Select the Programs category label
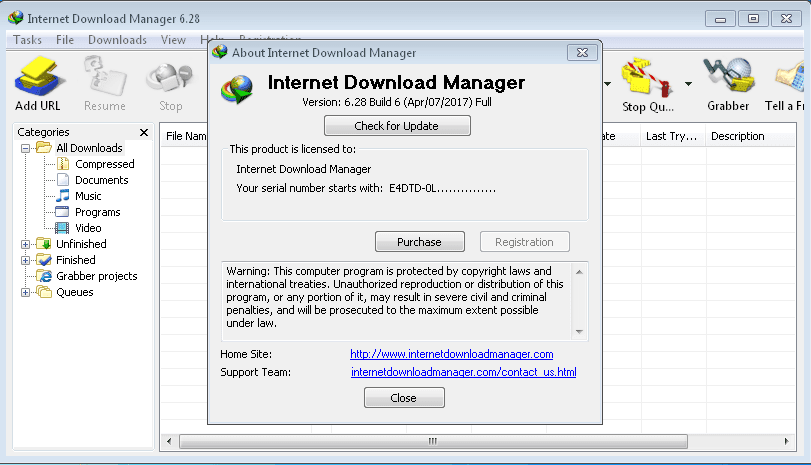 click(x=97, y=212)
